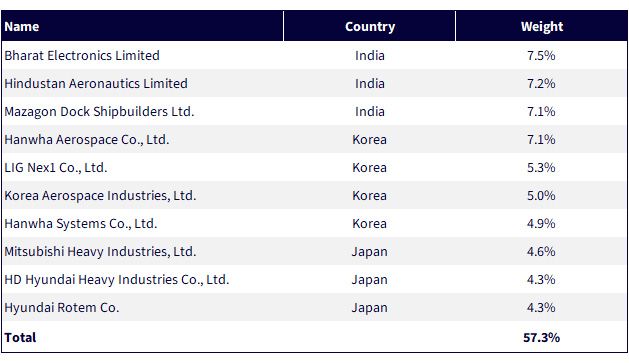Image resolution: width=629 pixels, height=363 pixels.
Task: Select Hindustan Aeronautics Limited name cell
Action: pyautogui.click(x=96, y=83)
